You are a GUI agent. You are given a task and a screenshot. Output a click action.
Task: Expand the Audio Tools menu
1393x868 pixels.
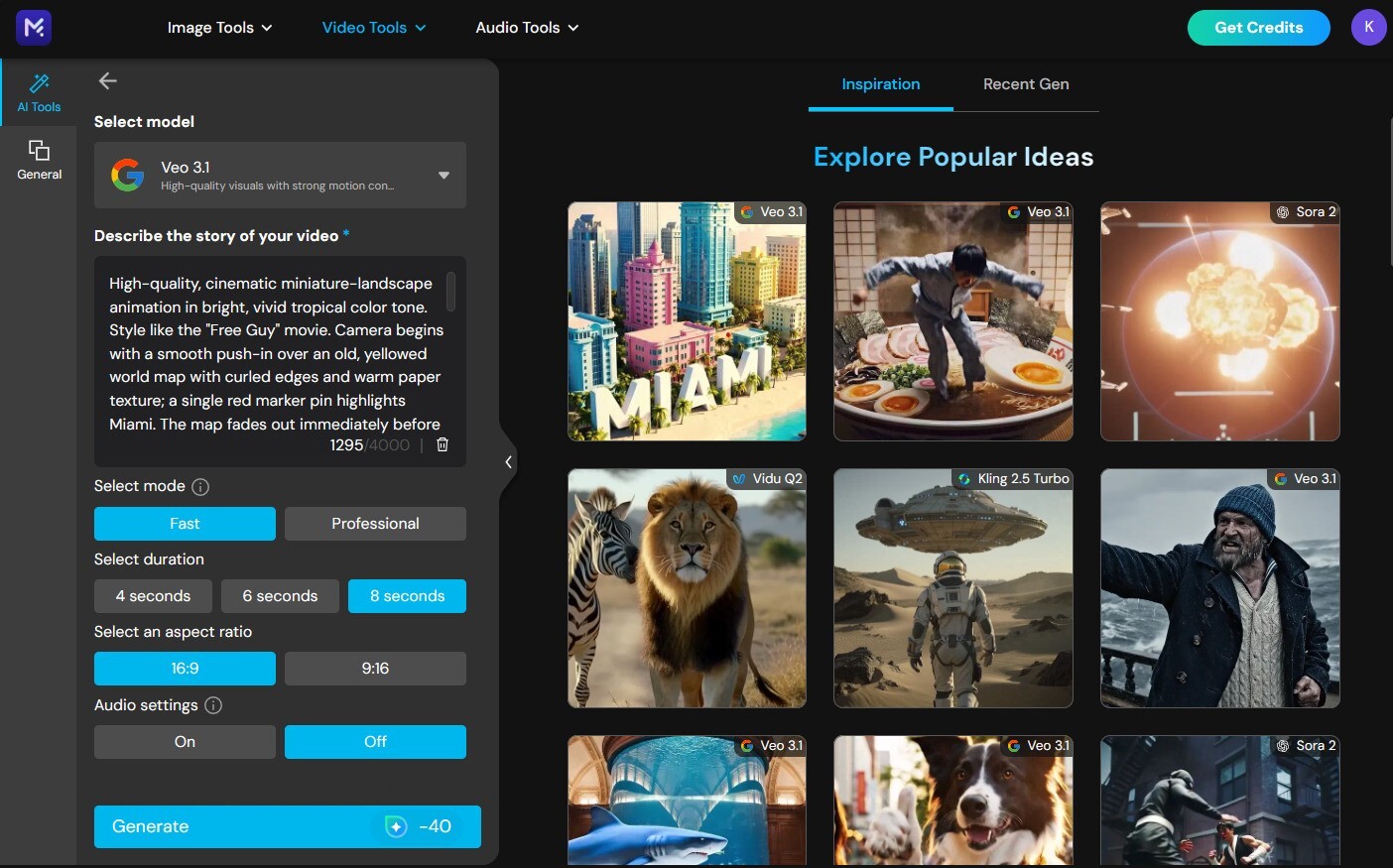(527, 28)
